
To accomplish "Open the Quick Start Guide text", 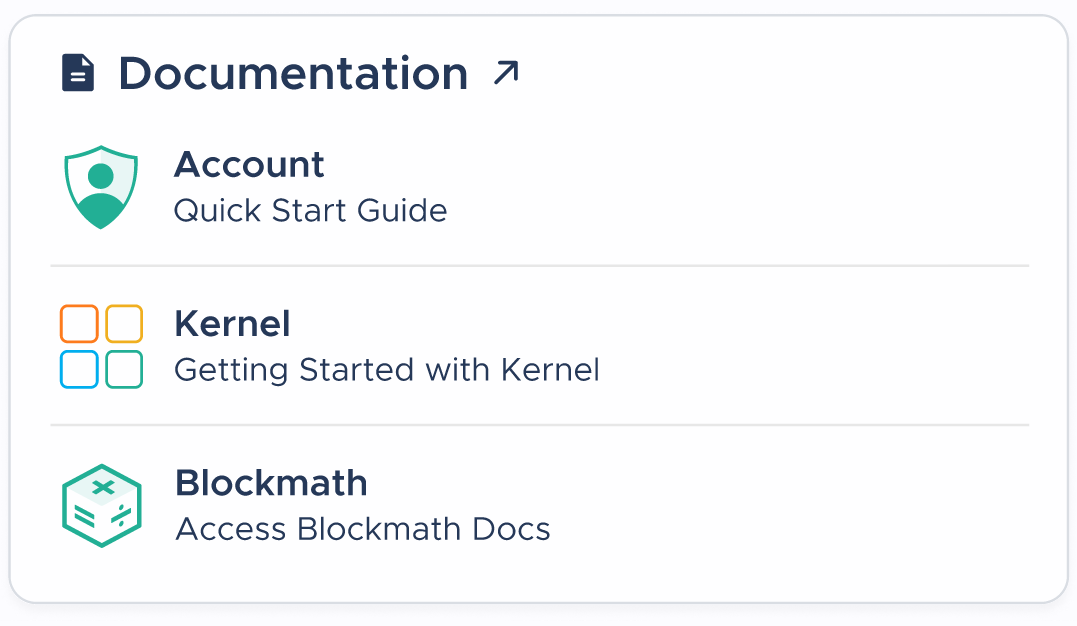I will point(310,210).
